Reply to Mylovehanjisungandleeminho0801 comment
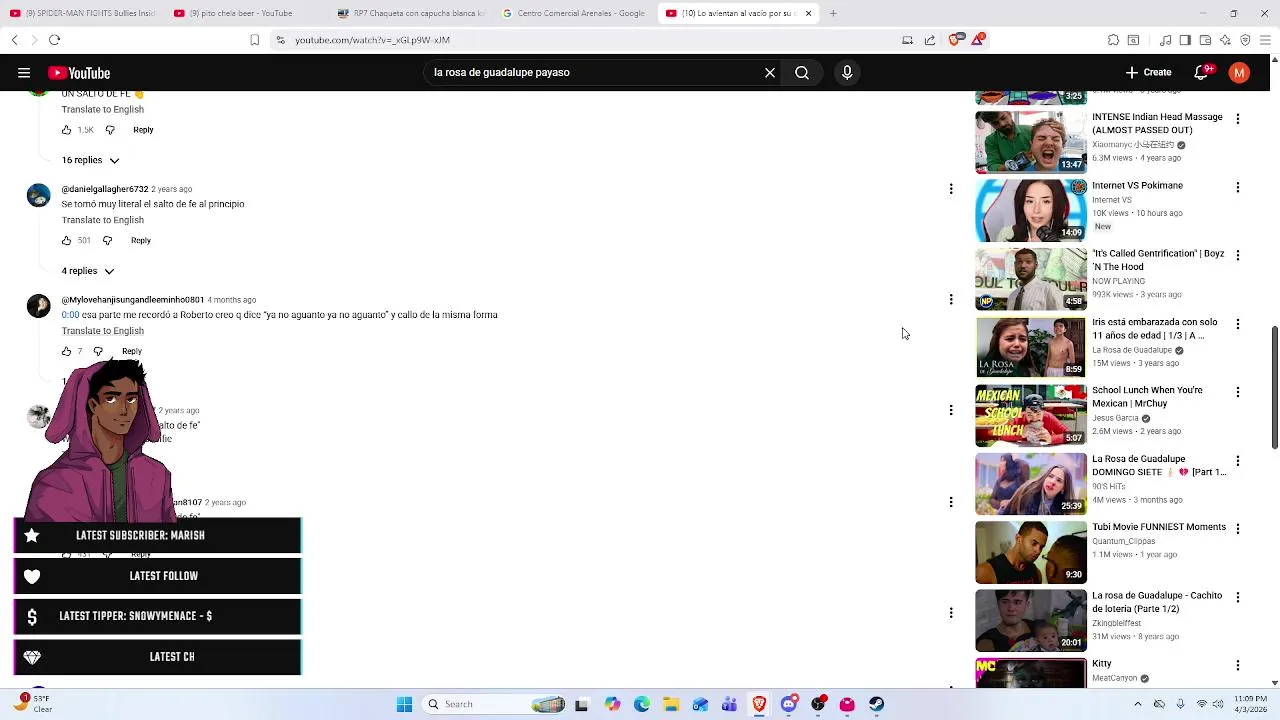Screen dimensions: 1280x720 pos(132,352)
